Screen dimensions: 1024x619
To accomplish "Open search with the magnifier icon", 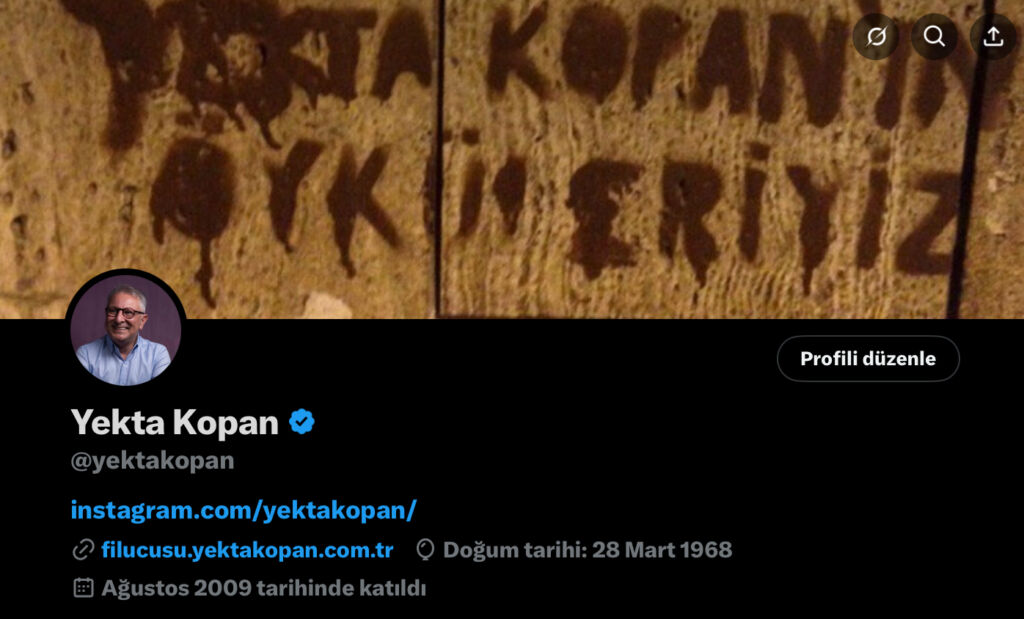I will (x=935, y=37).
